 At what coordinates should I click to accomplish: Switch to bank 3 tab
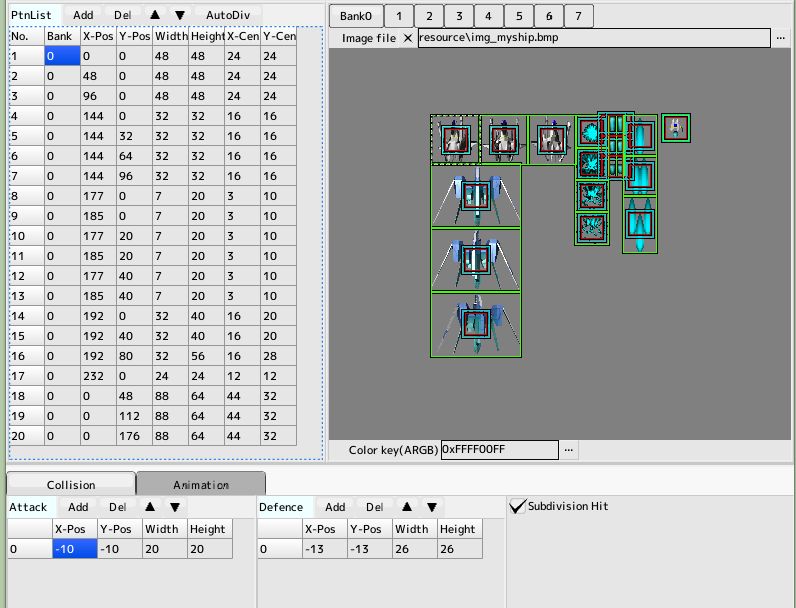click(x=459, y=16)
